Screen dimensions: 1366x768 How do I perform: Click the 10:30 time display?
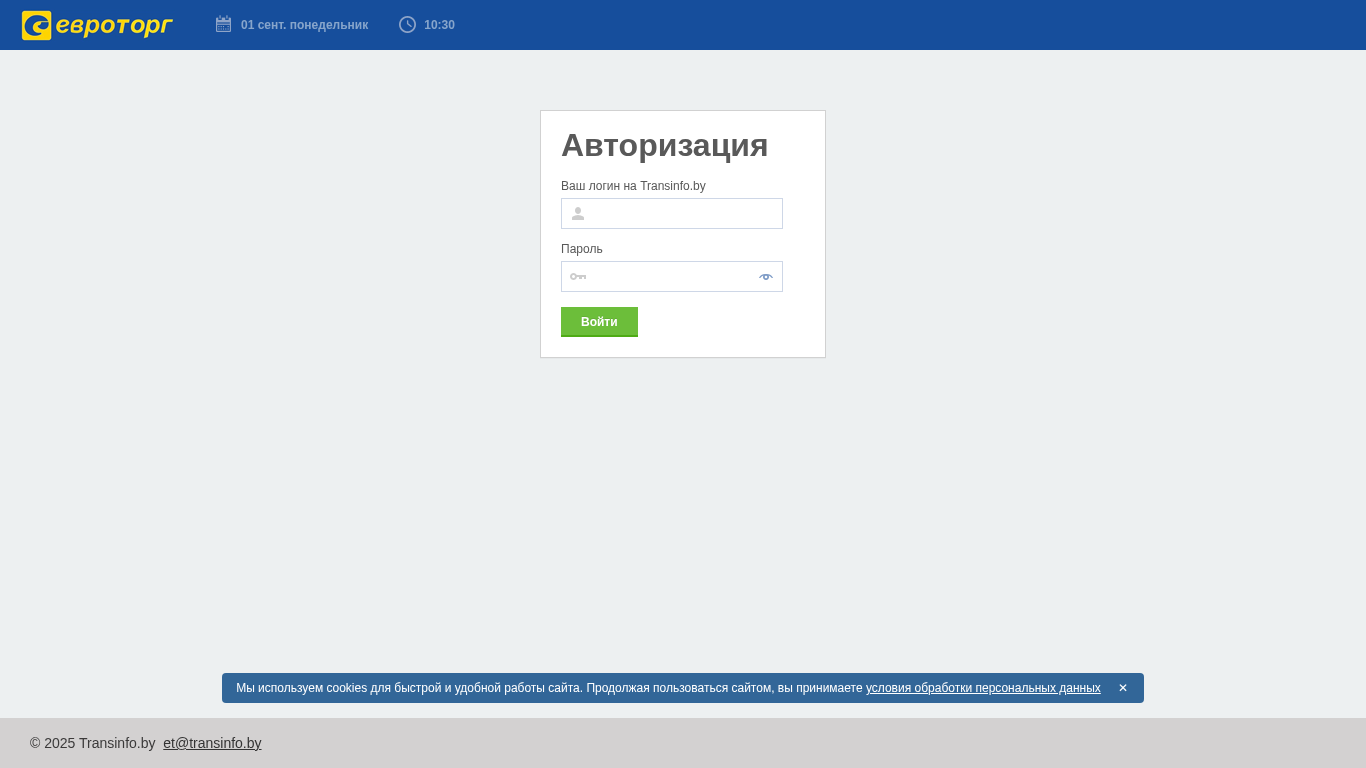pyautogui.click(x=439, y=25)
